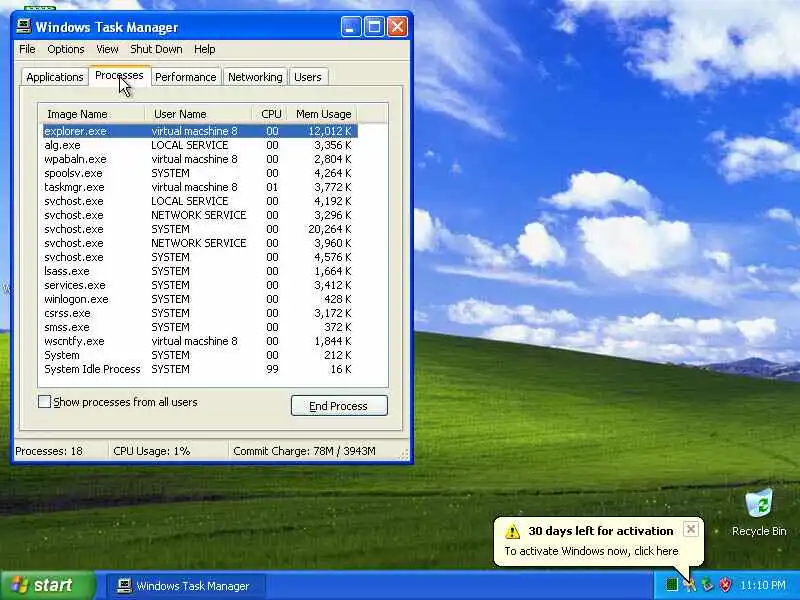The image size is (800, 600).
Task: Sort processes by the CPU column header
Action: 269,114
